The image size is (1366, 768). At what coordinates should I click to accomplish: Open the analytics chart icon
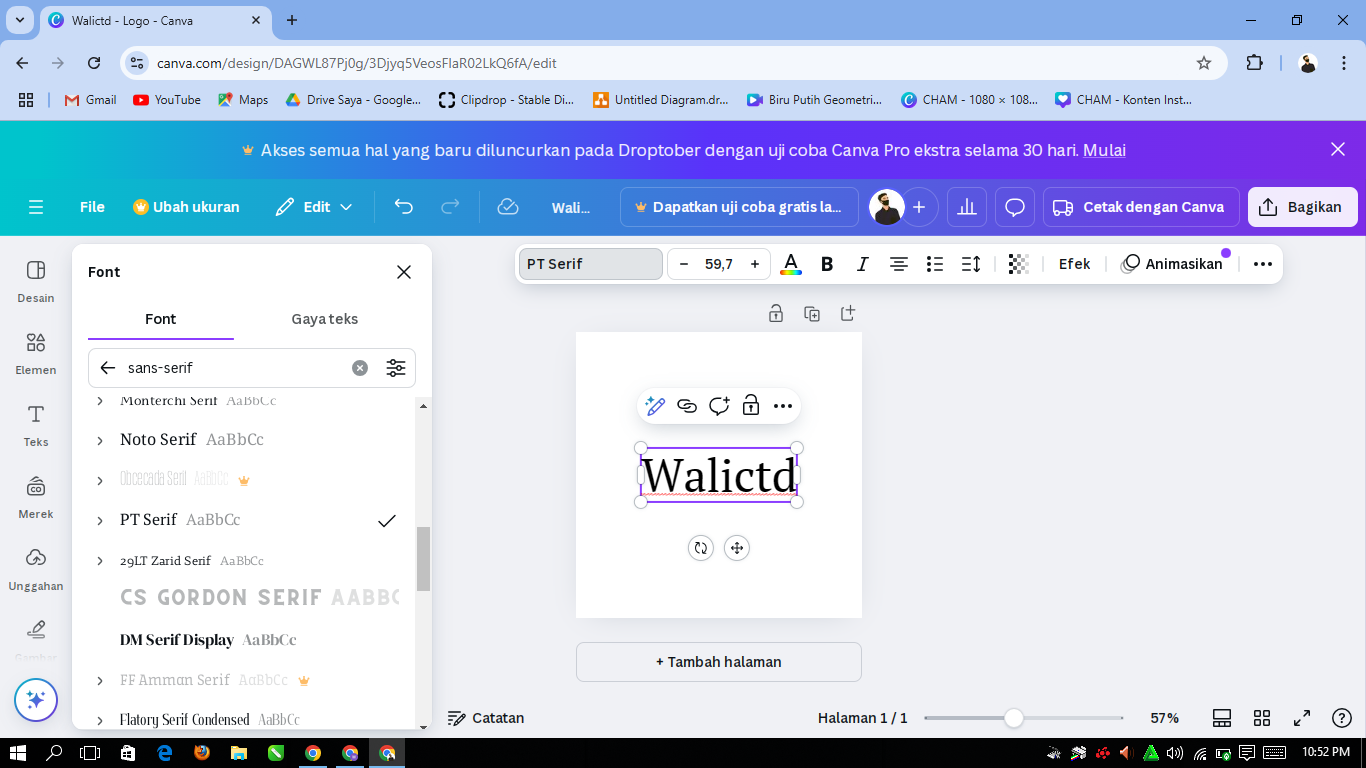967,207
